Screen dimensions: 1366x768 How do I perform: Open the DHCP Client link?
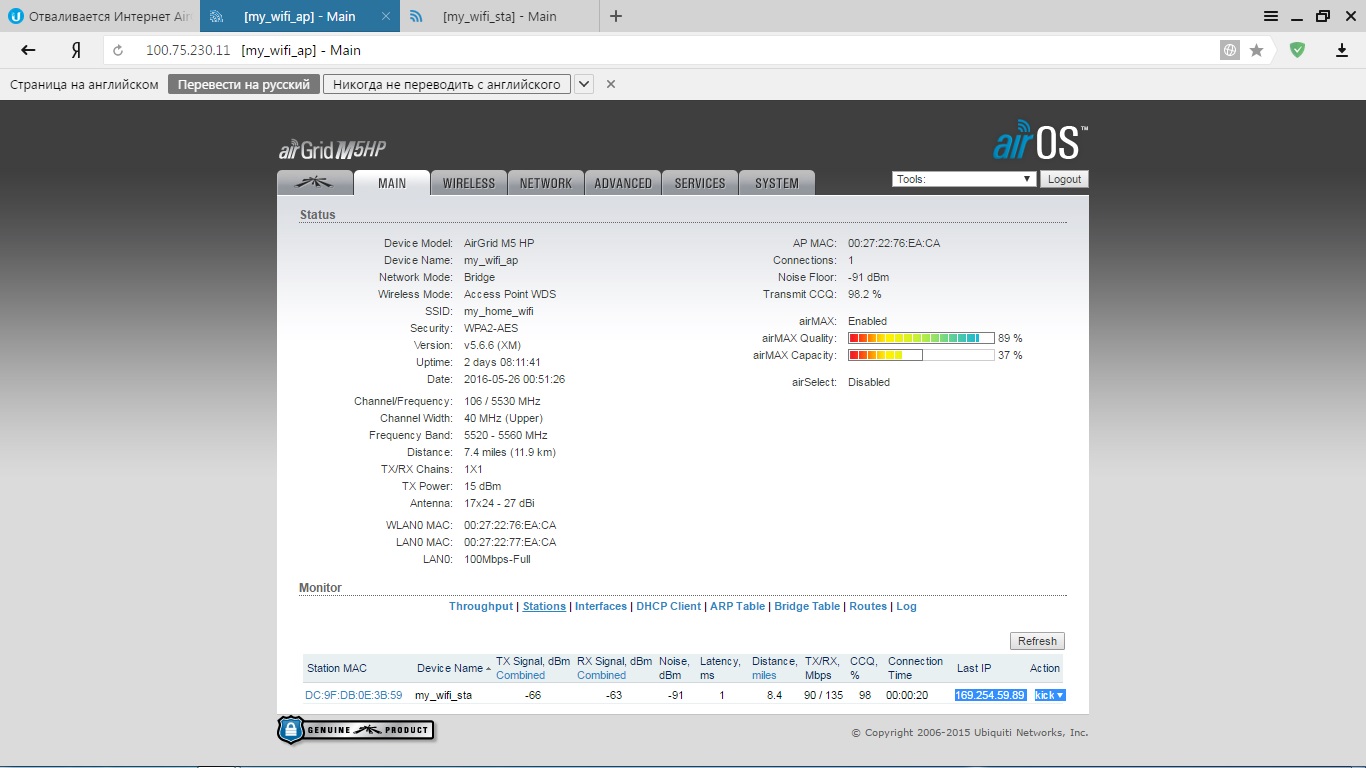pos(669,606)
